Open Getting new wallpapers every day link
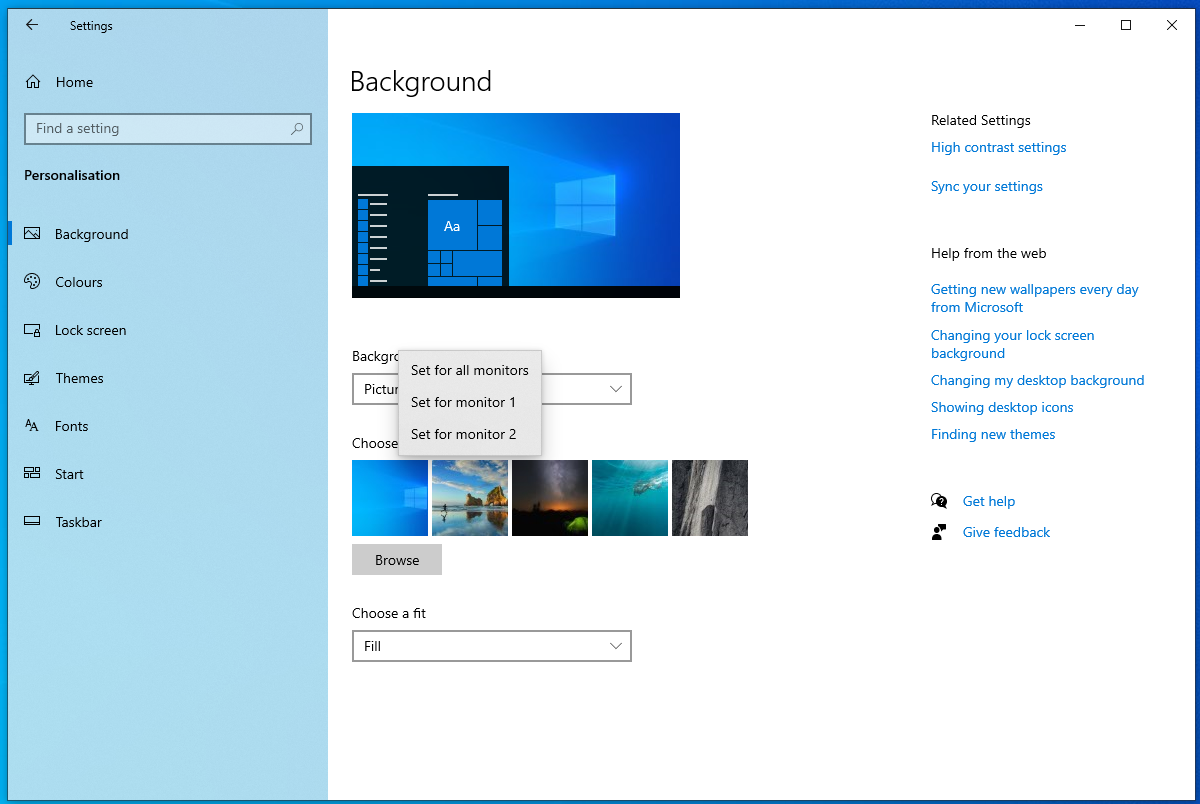The height and width of the screenshot is (804, 1200). click(x=1035, y=298)
